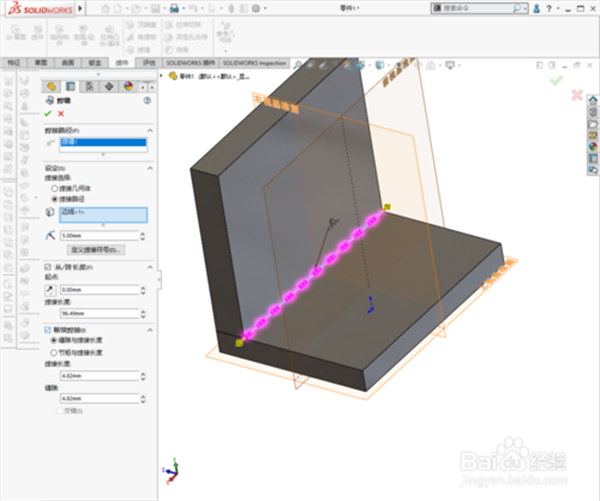
Task: Click the green checkmark to accept weld bead
Action: coord(47,114)
